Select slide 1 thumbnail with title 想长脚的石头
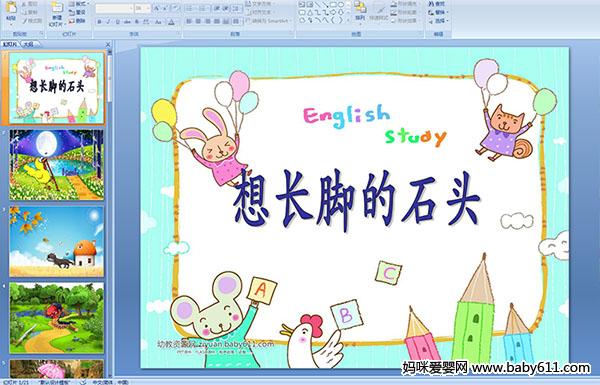This screenshot has width=600, height=385. 57,88
